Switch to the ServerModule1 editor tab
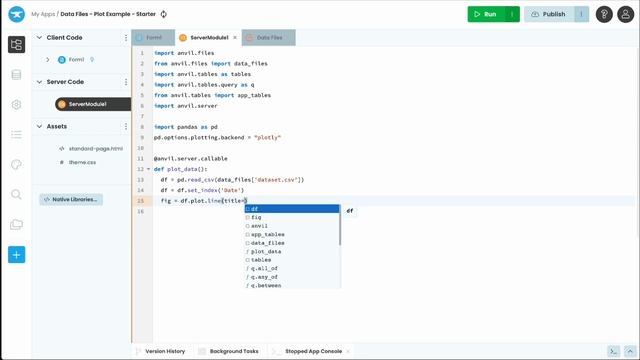Viewport: 640px width, 360px height. pos(208,38)
